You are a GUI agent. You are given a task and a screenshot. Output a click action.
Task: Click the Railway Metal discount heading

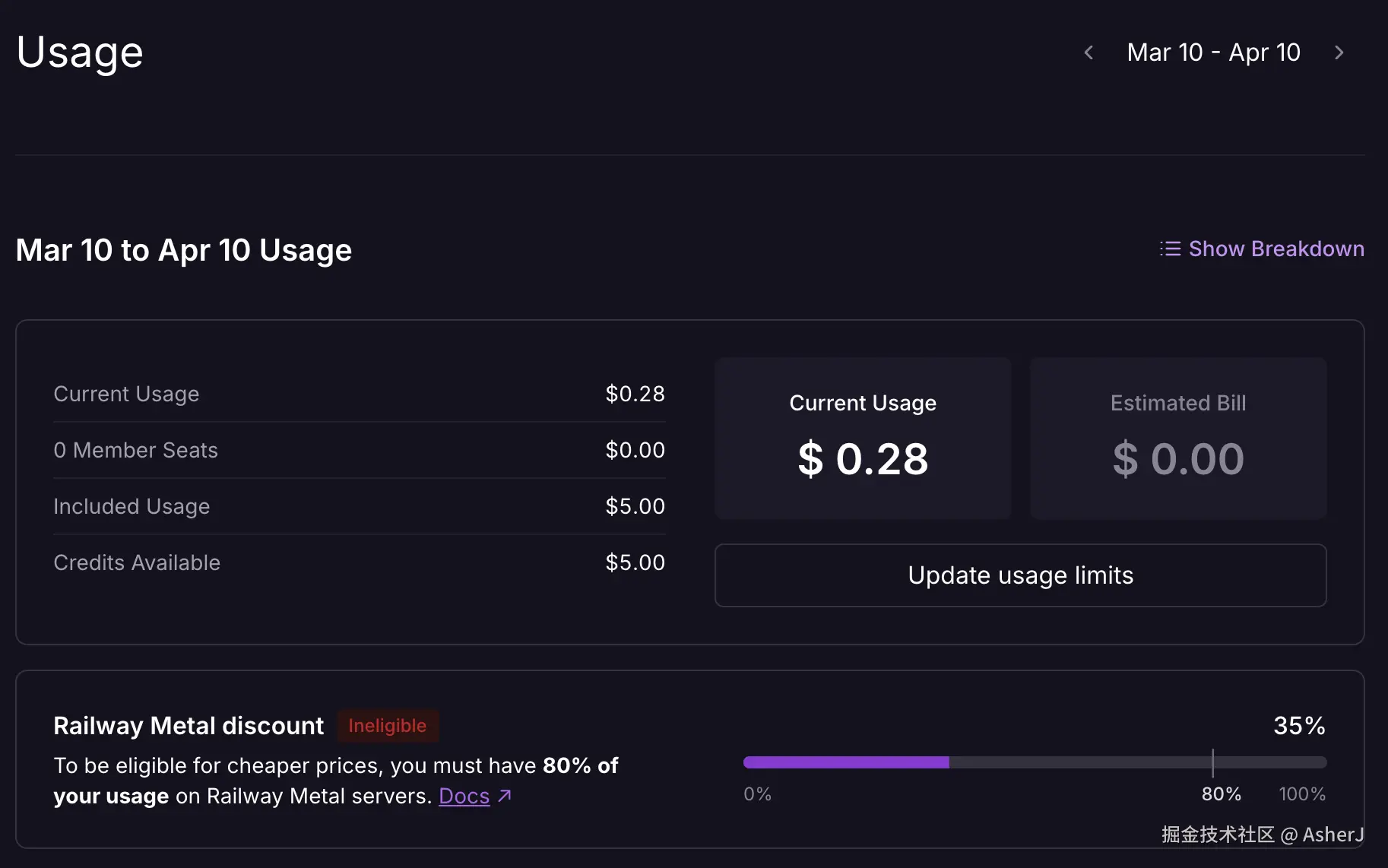point(189,726)
